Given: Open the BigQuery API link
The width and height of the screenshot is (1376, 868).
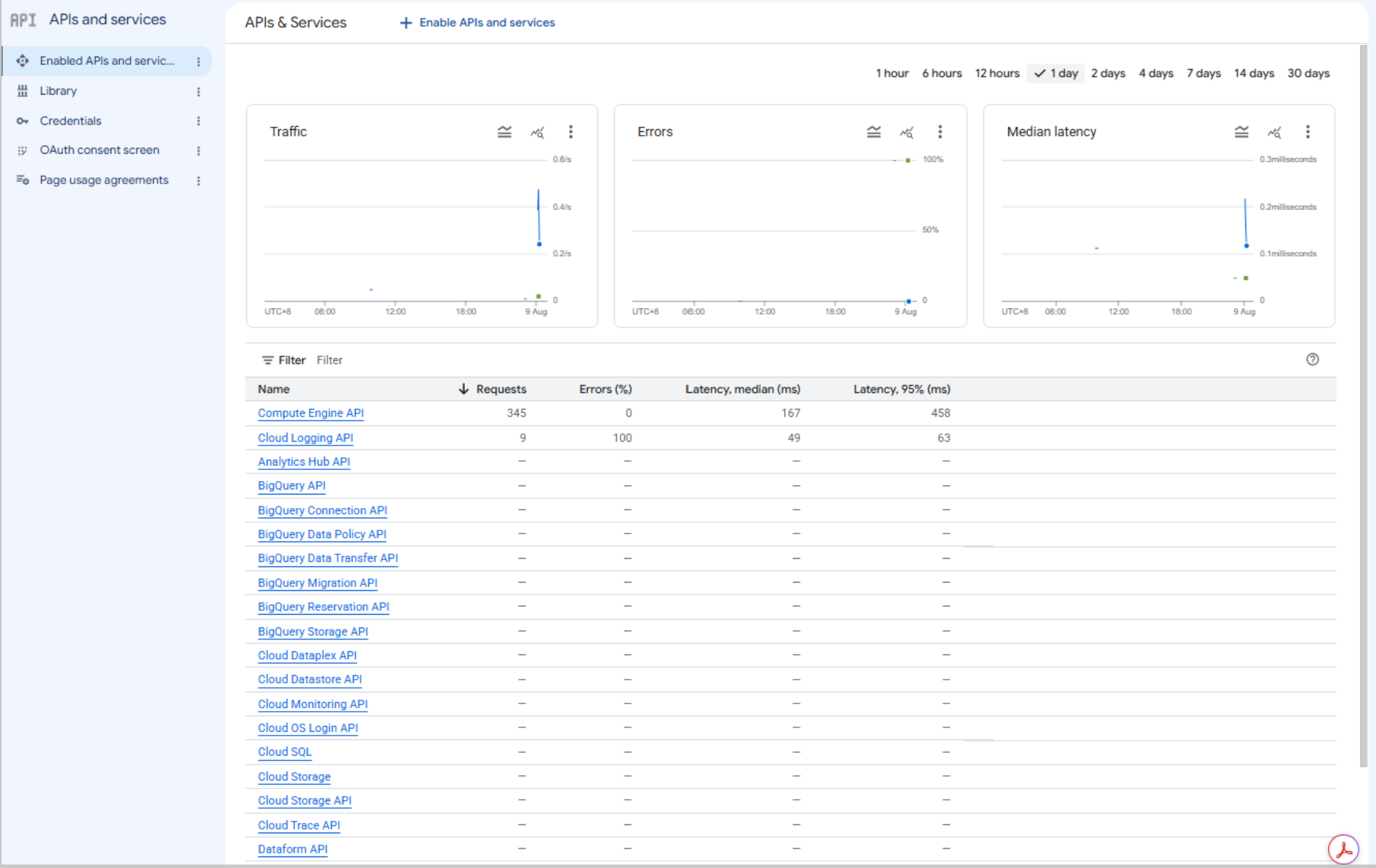Looking at the screenshot, I should click(x=291, y=486).
